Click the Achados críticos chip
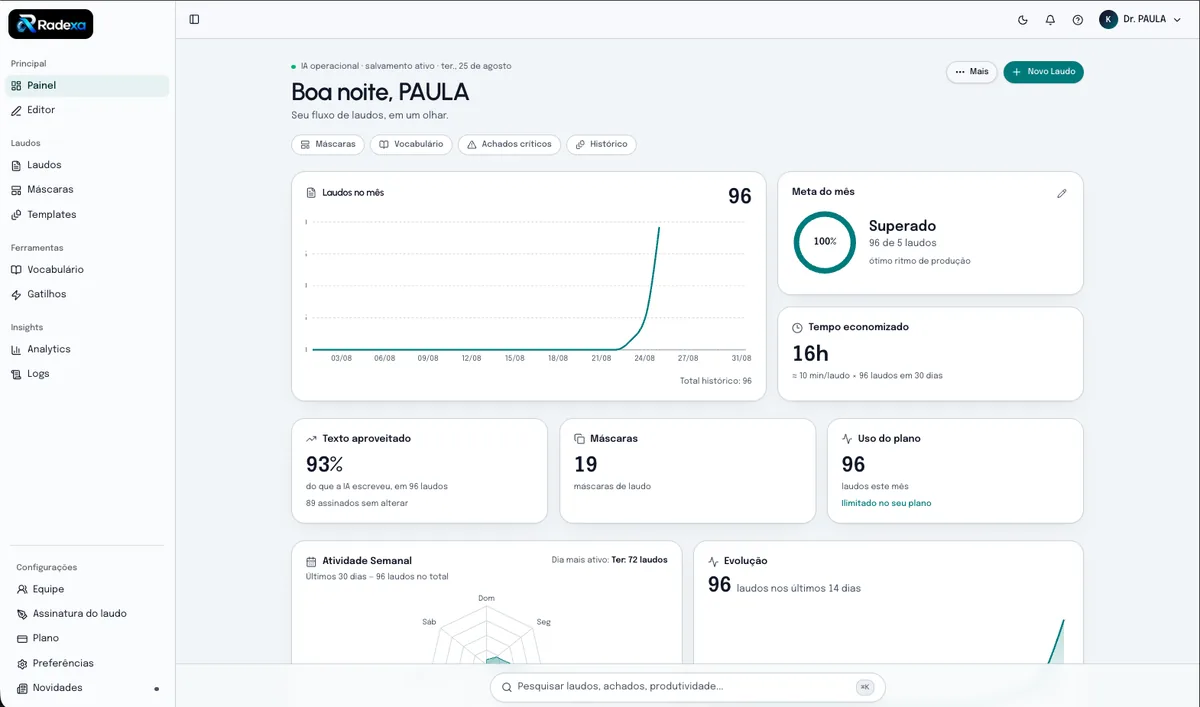The height and width of the screenshot is (707, 1200). (509, 144)
